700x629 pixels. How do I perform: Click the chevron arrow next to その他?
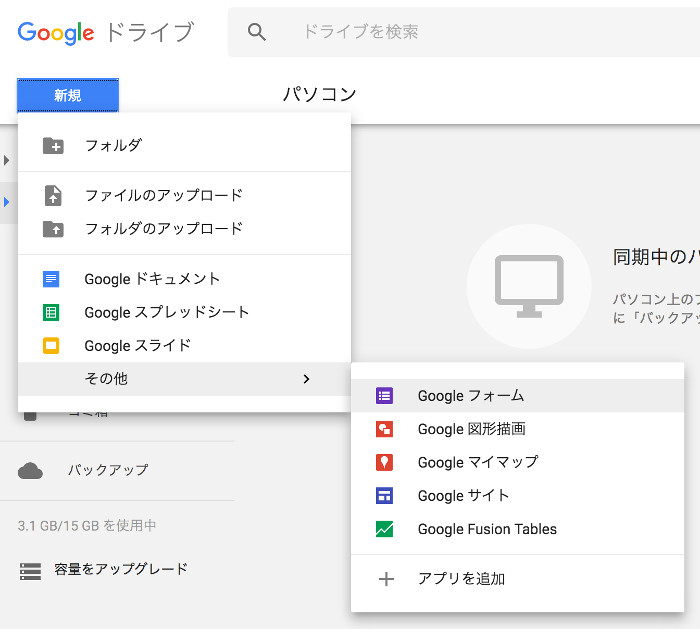click(x=306, y=379)
